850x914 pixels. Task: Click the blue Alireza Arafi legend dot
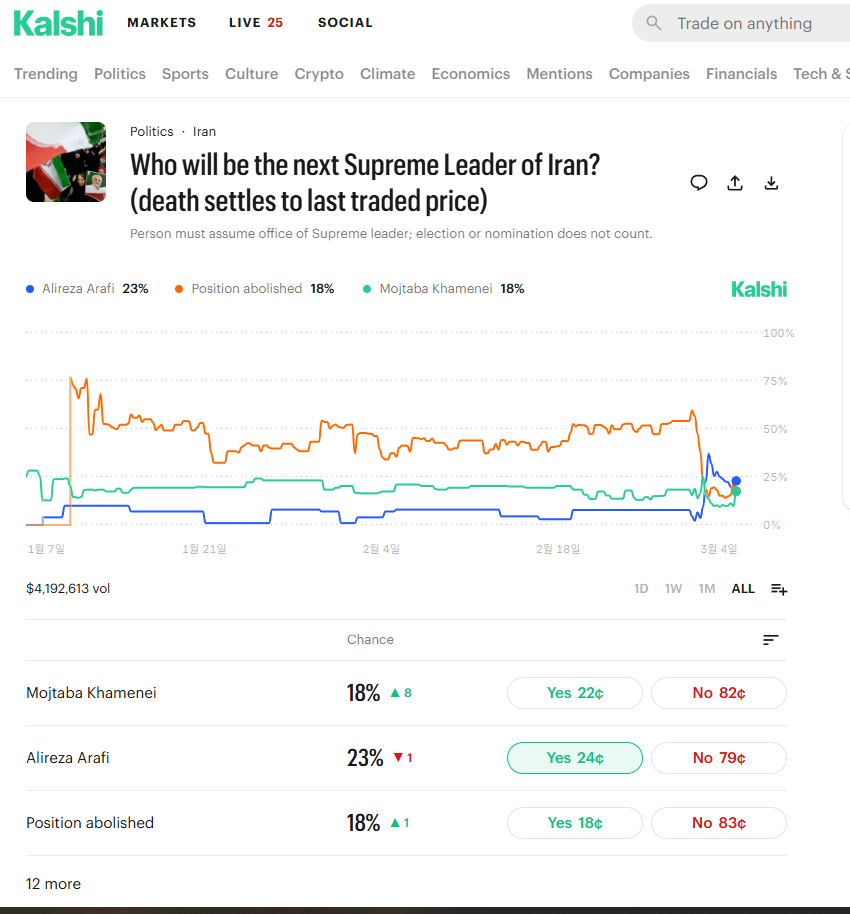click(30, 289)
